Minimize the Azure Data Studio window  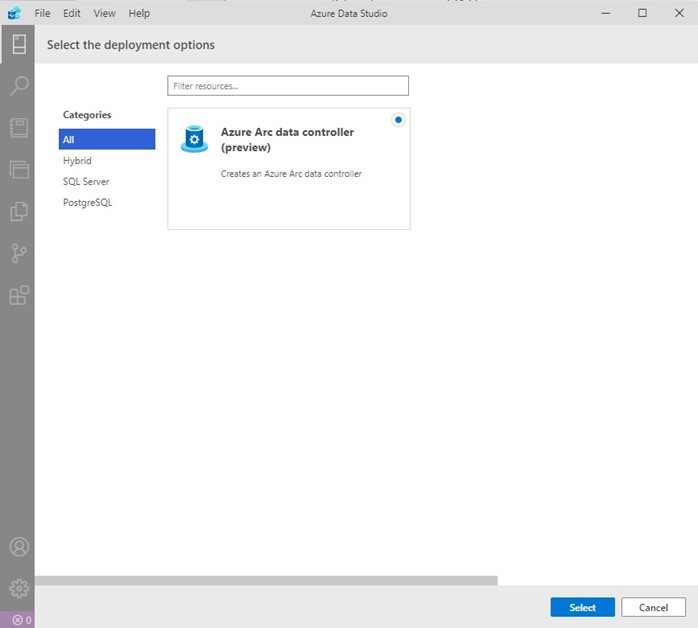(x=605, y=13)
